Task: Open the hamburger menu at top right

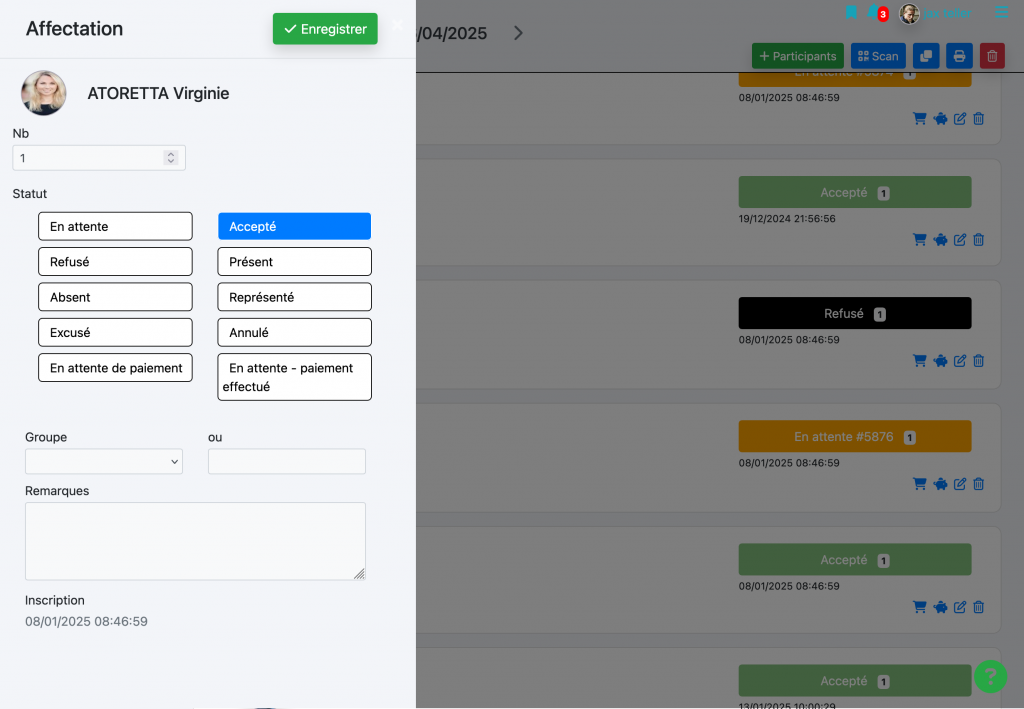Action: click(x=1001, y=13)
